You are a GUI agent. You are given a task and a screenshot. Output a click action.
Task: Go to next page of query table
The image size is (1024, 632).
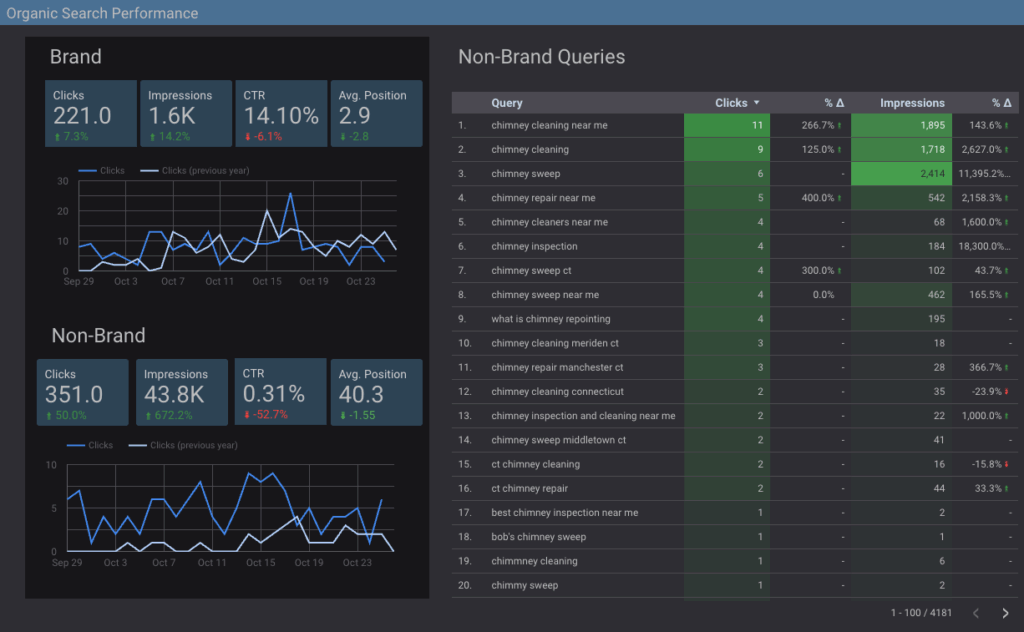point(1005,613)
